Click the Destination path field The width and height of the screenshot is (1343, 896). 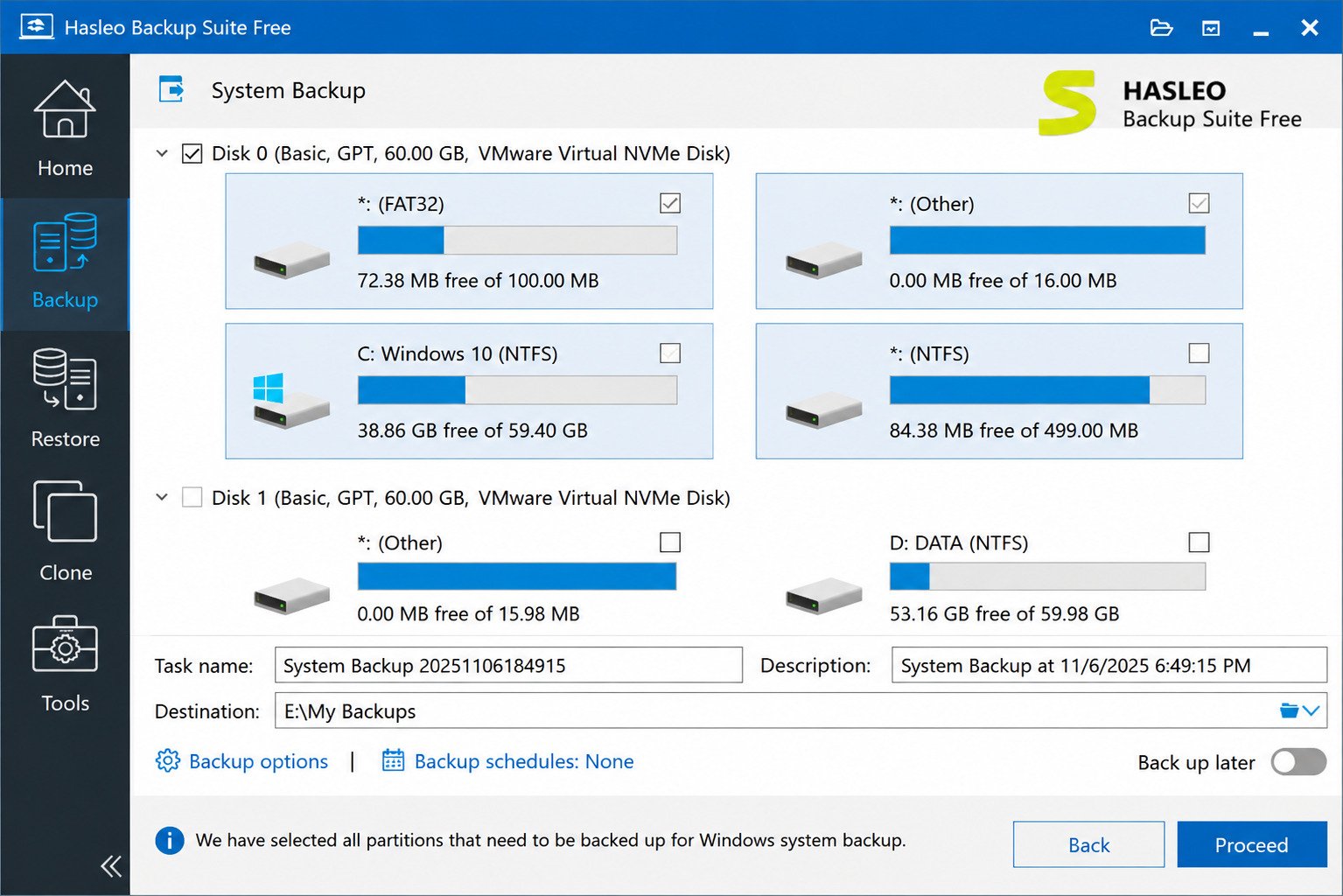coord(801,710)
